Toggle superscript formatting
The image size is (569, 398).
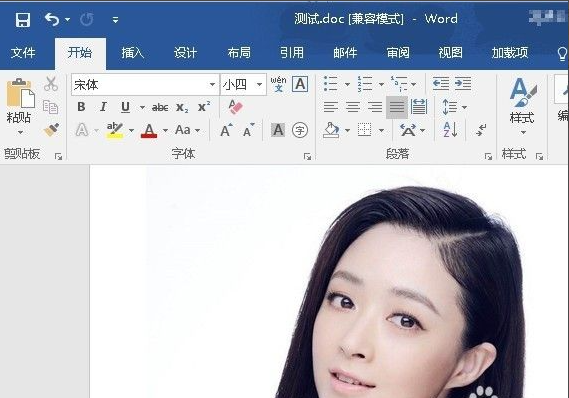click(x=204, y=107)
